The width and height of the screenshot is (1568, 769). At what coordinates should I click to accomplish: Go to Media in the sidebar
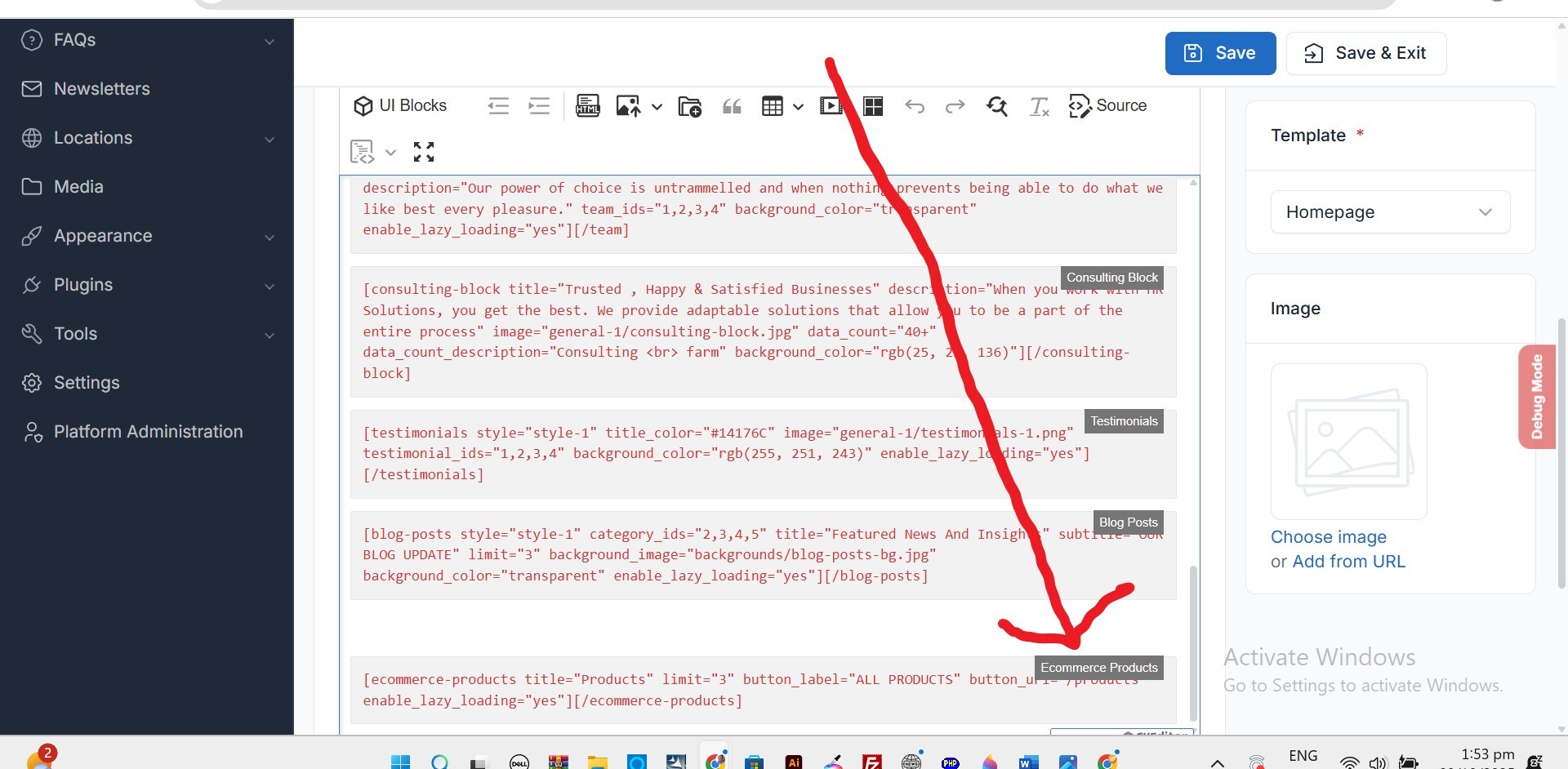[78, 187]
